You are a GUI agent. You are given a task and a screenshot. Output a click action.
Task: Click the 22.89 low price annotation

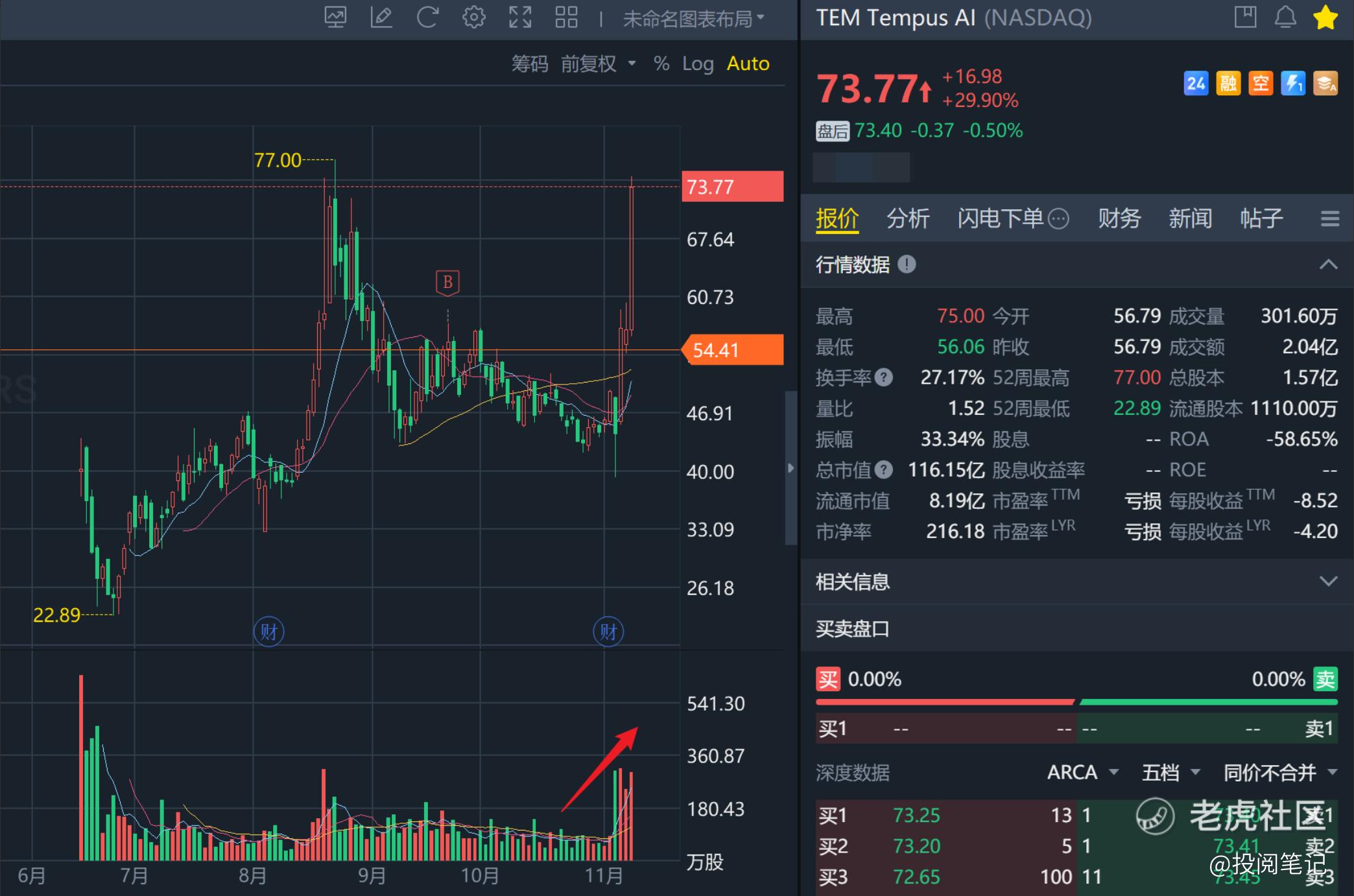(x=56, y=615)
